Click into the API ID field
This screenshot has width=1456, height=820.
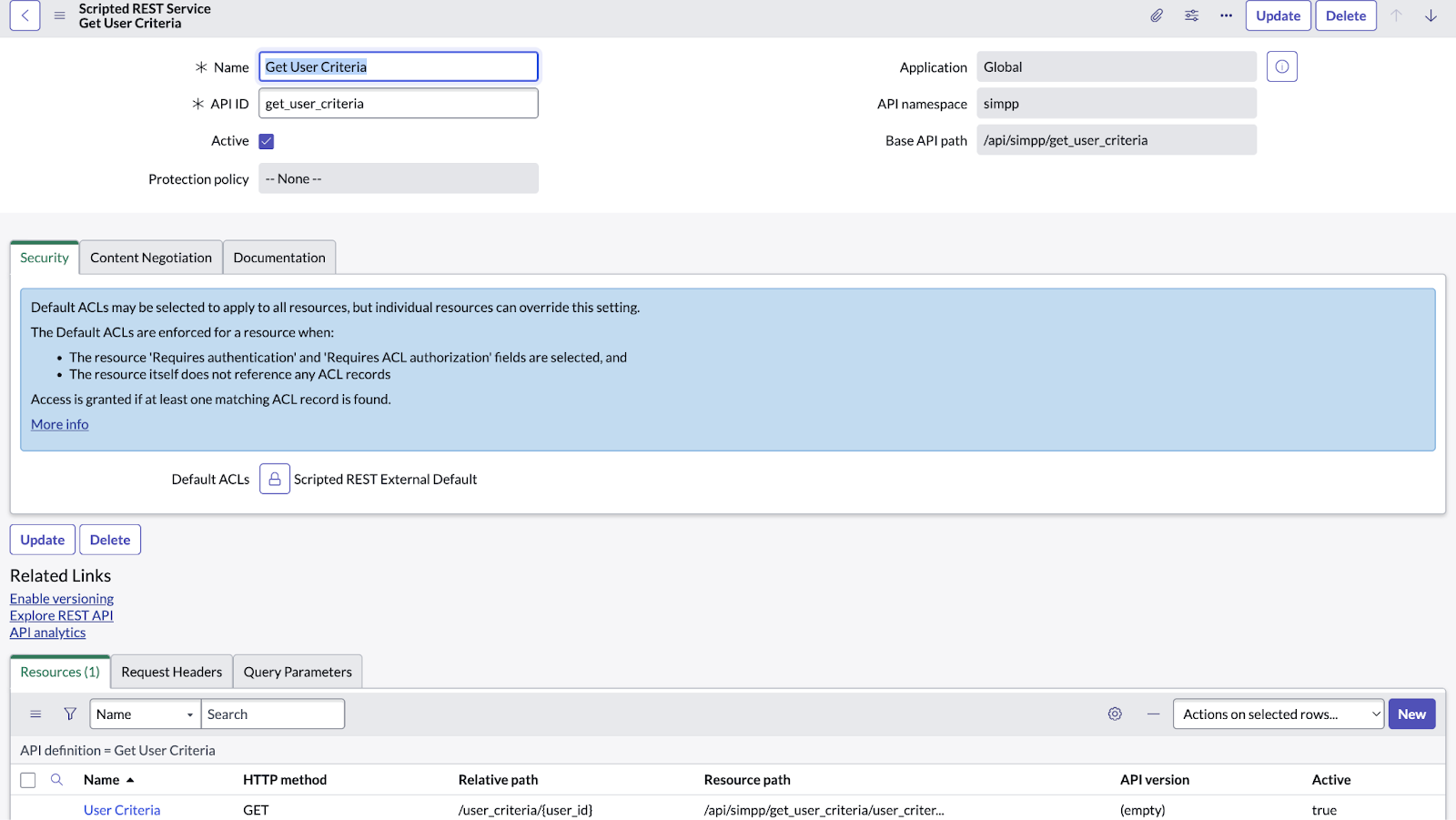tap(398, 104)
